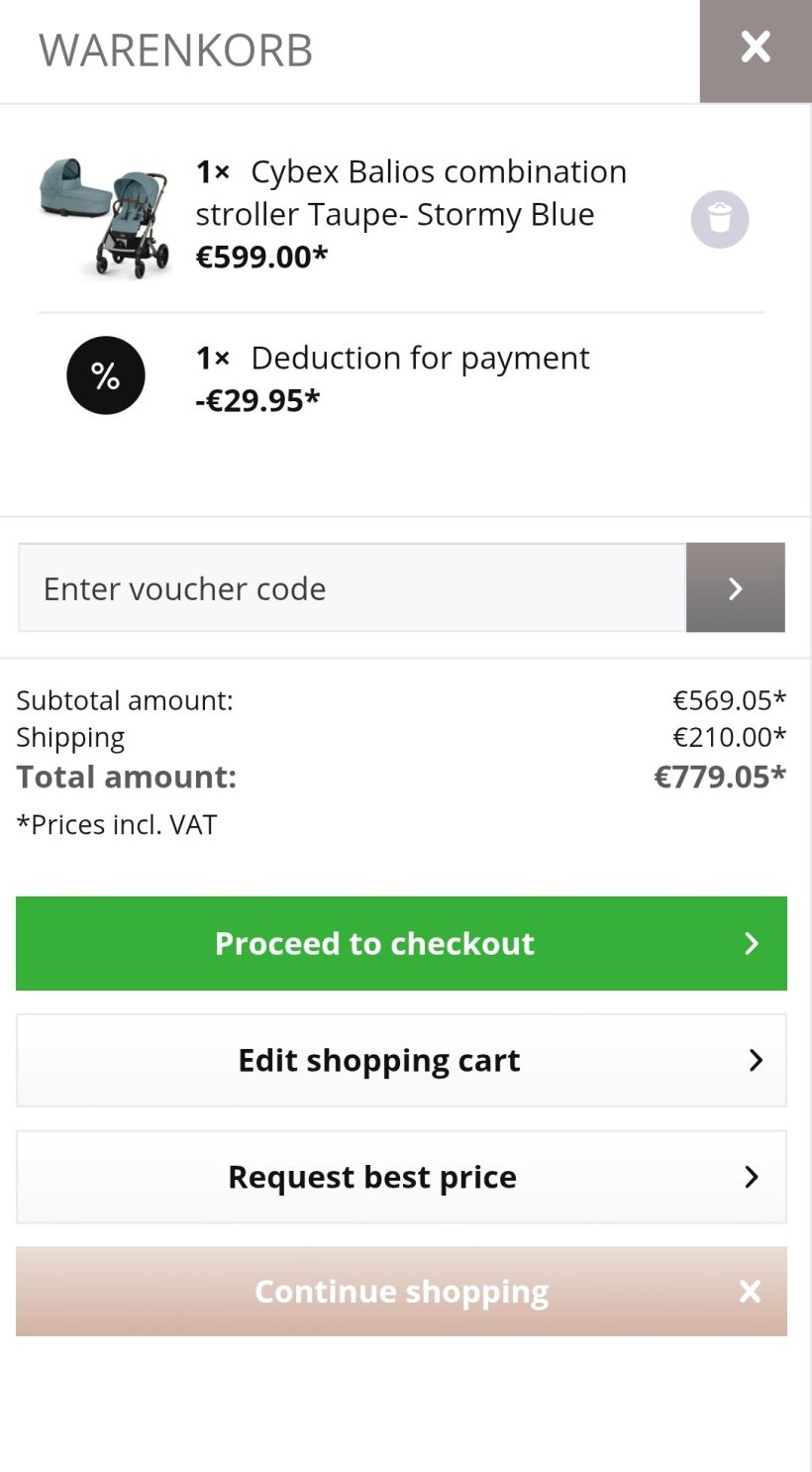This screenshot has width=812, height=1472.
Task: Click the arrow beside Request best price
Action: [x=752, y=1177]
